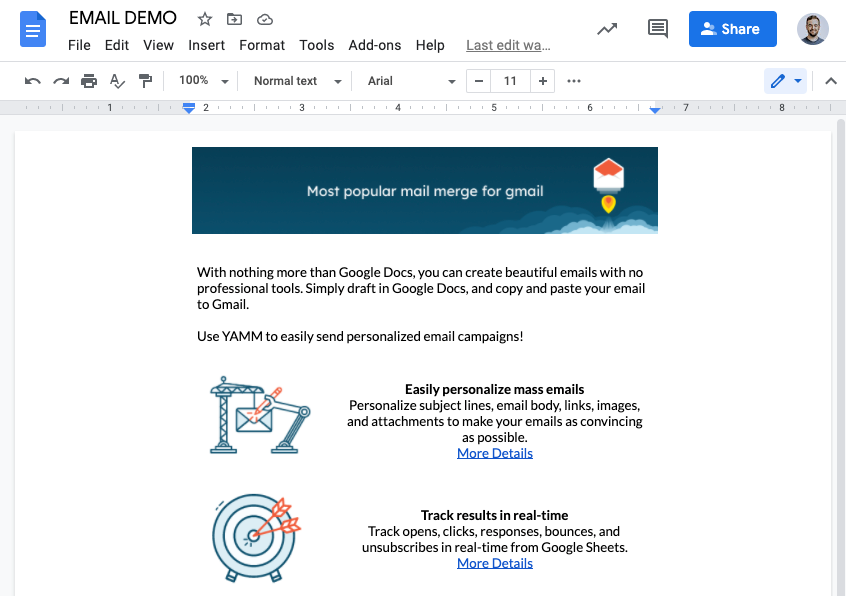Open the comment history panel

[657, 29]
